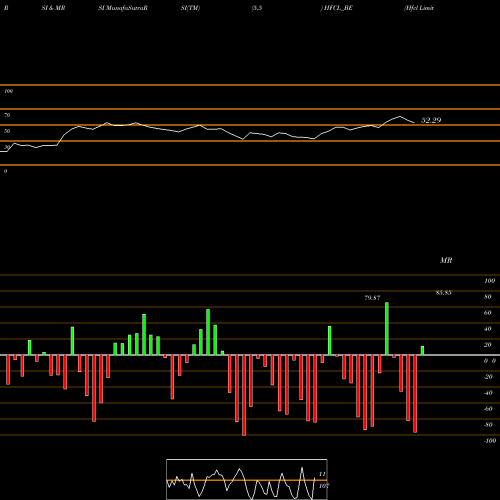This screenshot has width=500, height=500.
Task: Click the RSI axis label 30
Action: pyautogui.click(x=7, y=147)
